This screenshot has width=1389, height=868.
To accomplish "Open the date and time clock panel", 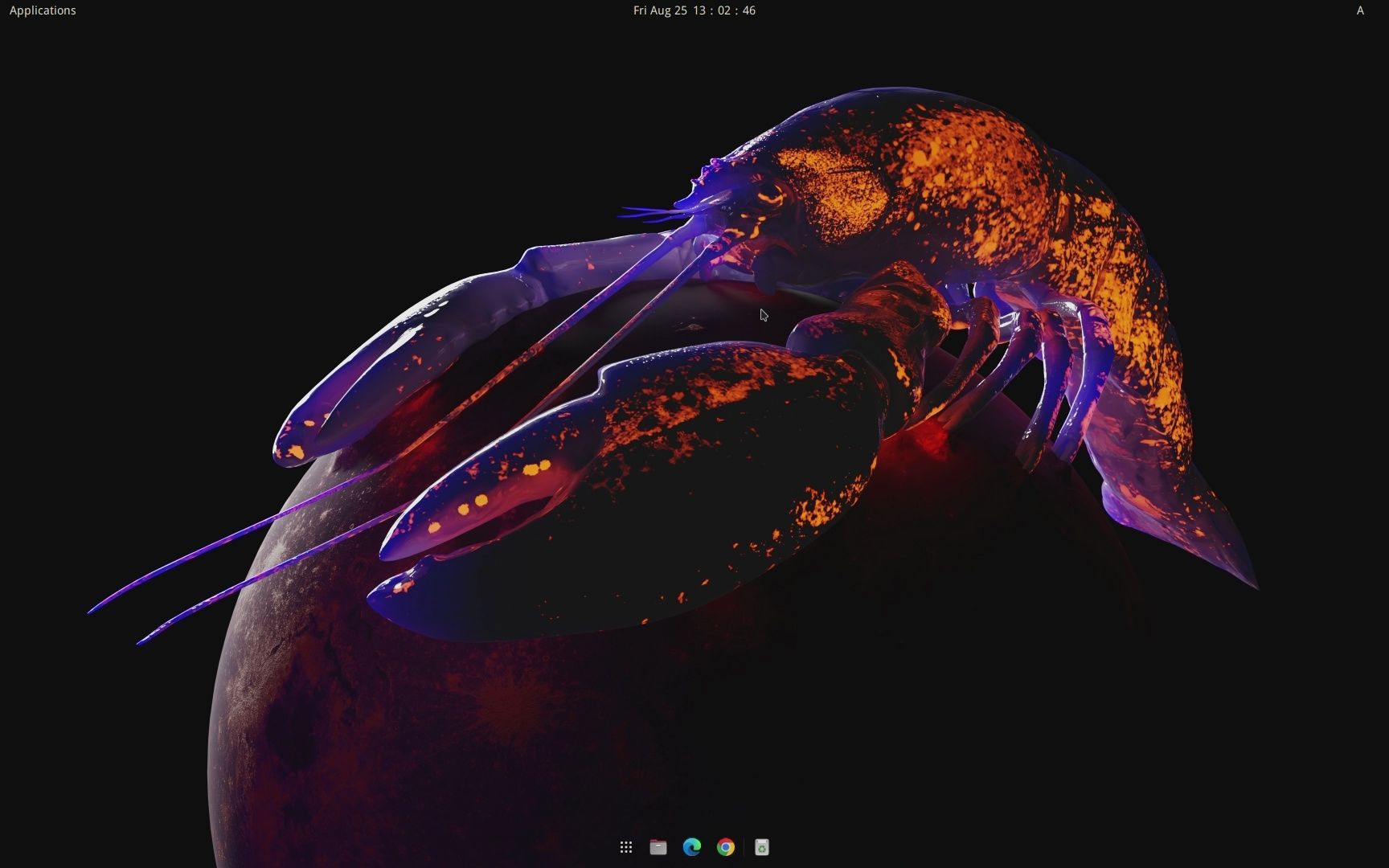I will coord(694,10).
